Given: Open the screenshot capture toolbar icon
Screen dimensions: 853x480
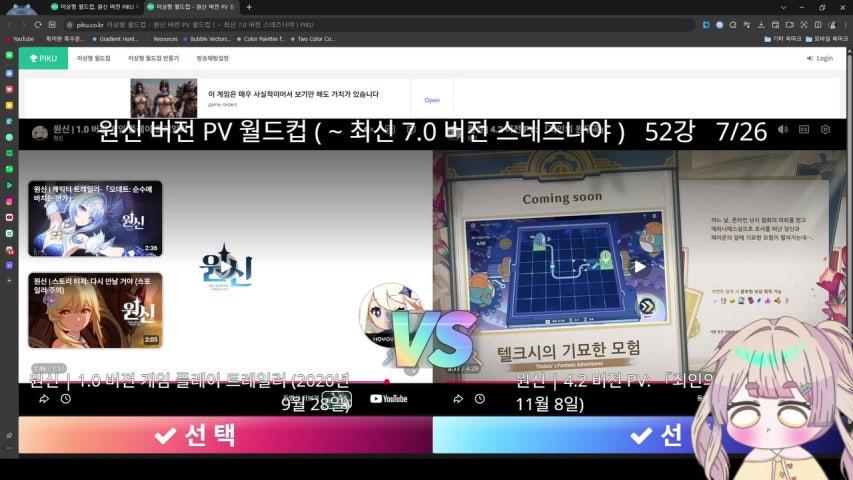Looking at the screenshot, I should pos(803,25).
